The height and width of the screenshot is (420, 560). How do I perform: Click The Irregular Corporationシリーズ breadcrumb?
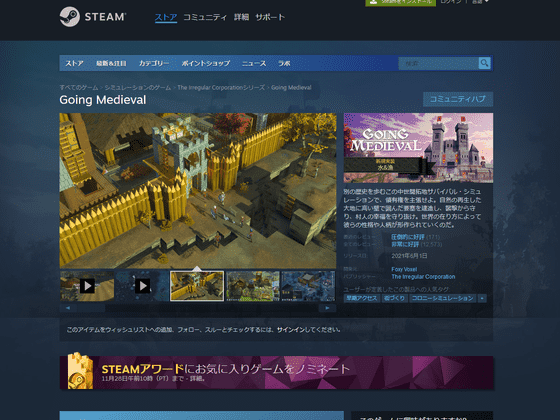coord(221,88)
